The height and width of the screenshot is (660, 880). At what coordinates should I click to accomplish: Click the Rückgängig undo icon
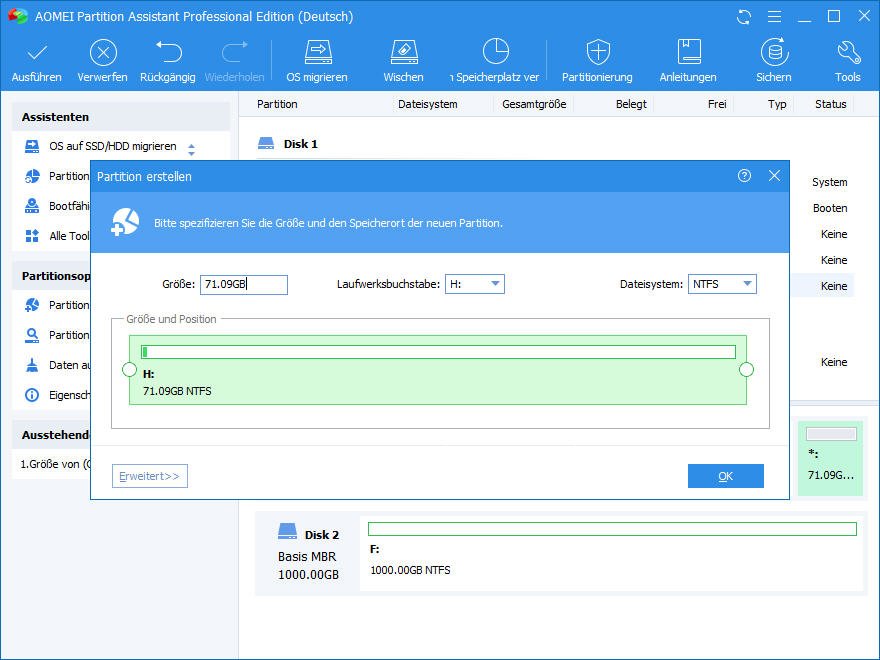(168, 52)
